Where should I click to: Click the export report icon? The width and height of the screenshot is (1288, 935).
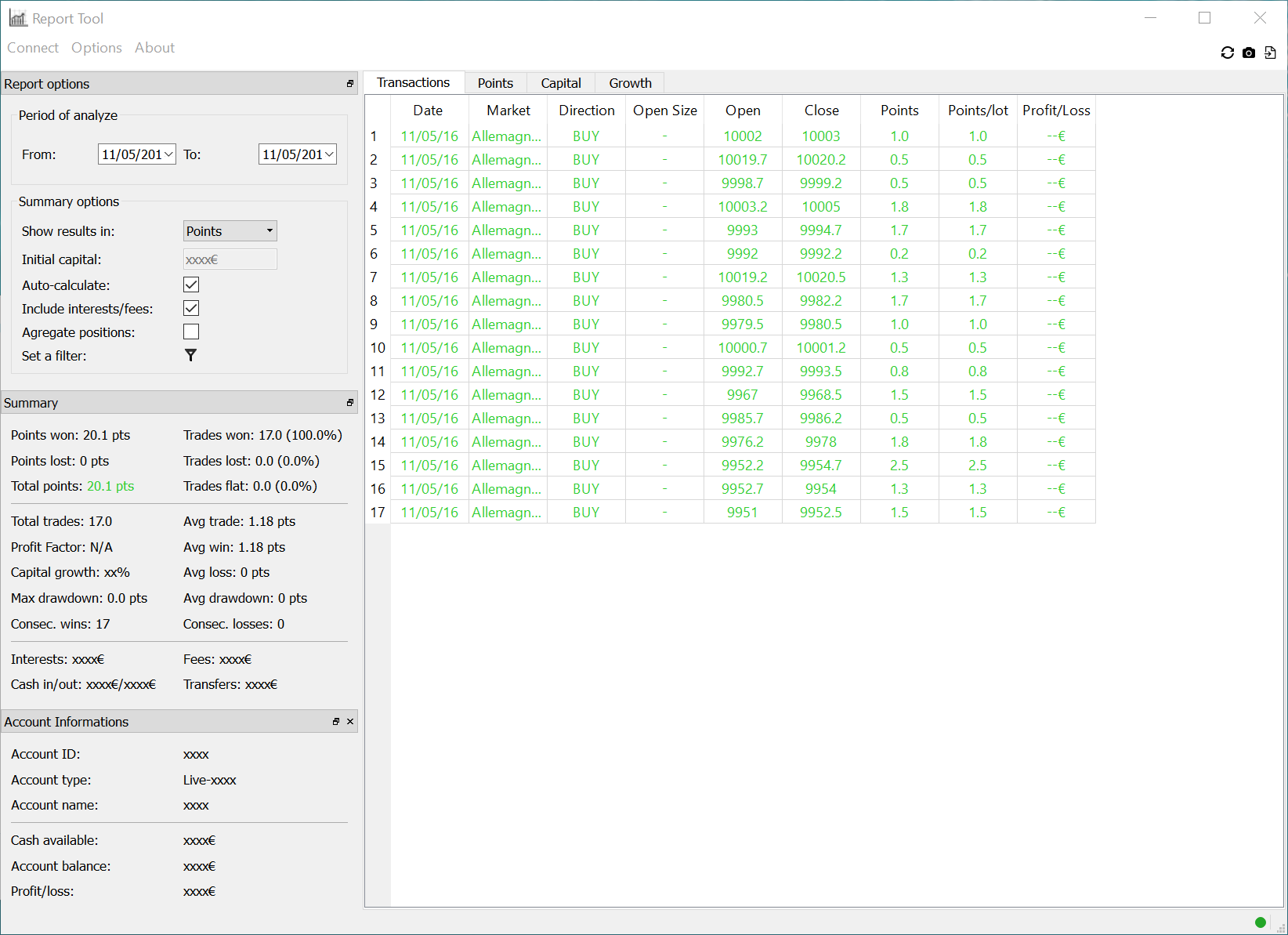1270,53
